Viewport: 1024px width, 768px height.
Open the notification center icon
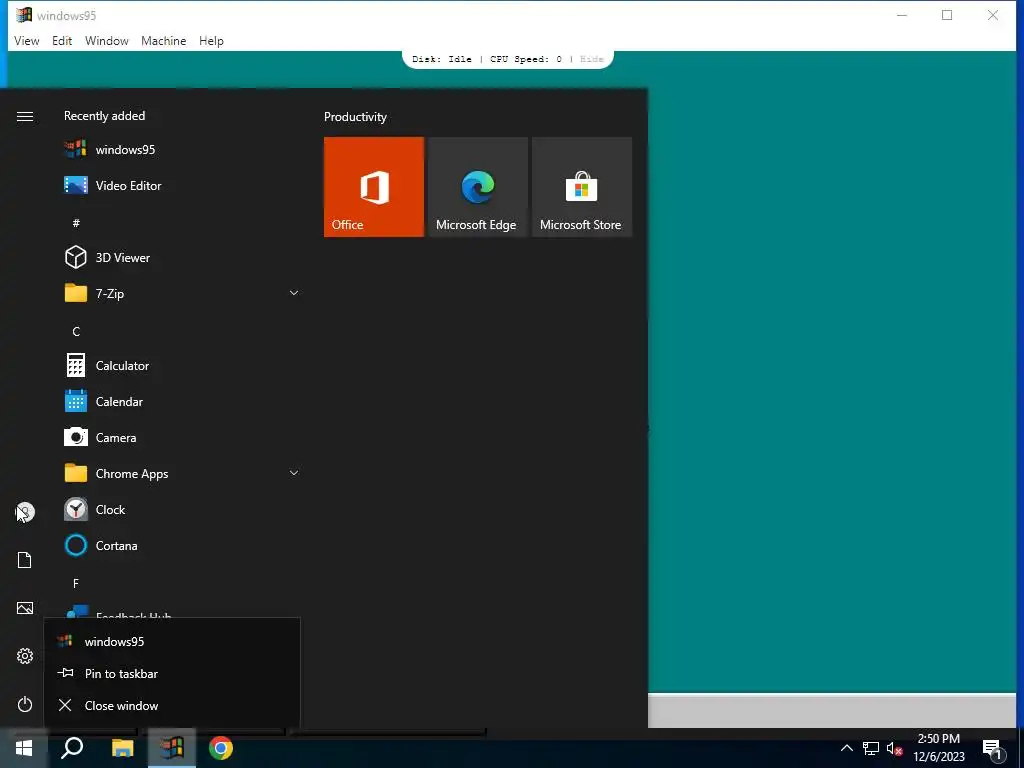993,750
